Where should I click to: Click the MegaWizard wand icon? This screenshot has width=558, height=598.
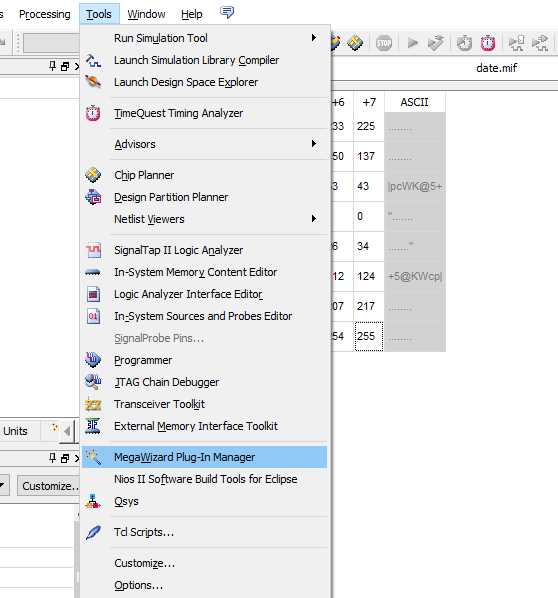[93, 457]
